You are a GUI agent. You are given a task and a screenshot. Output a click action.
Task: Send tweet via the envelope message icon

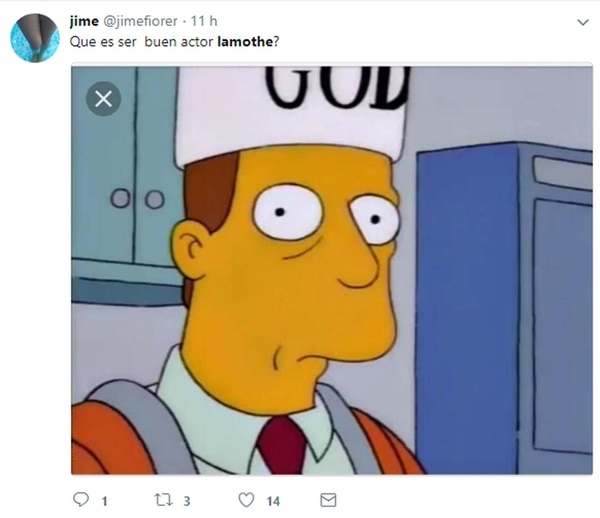328,500
